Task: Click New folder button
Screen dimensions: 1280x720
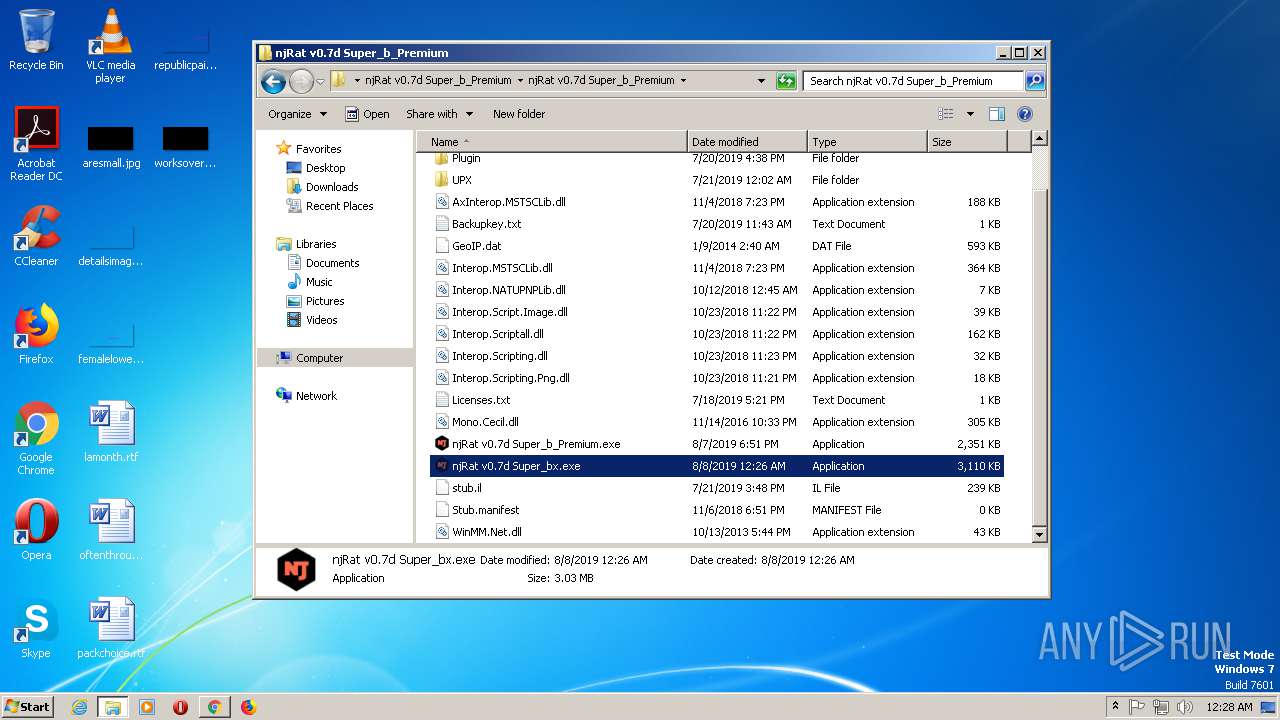Action: pyautogui.click(x=519, y=114)
